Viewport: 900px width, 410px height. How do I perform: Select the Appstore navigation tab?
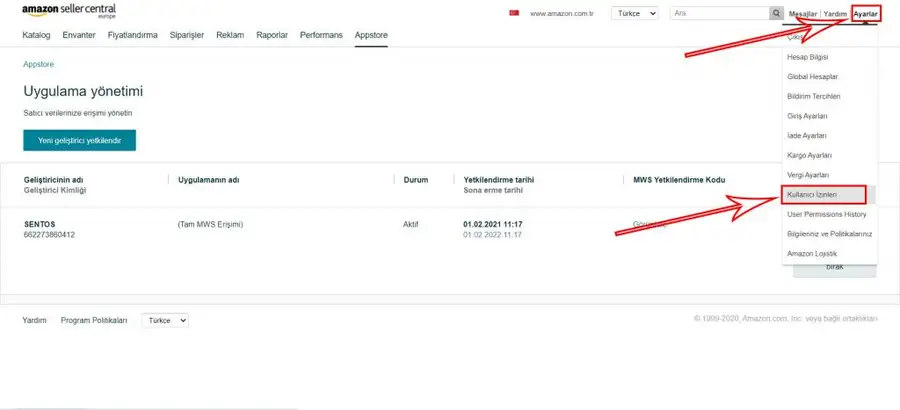pos(371,35)
